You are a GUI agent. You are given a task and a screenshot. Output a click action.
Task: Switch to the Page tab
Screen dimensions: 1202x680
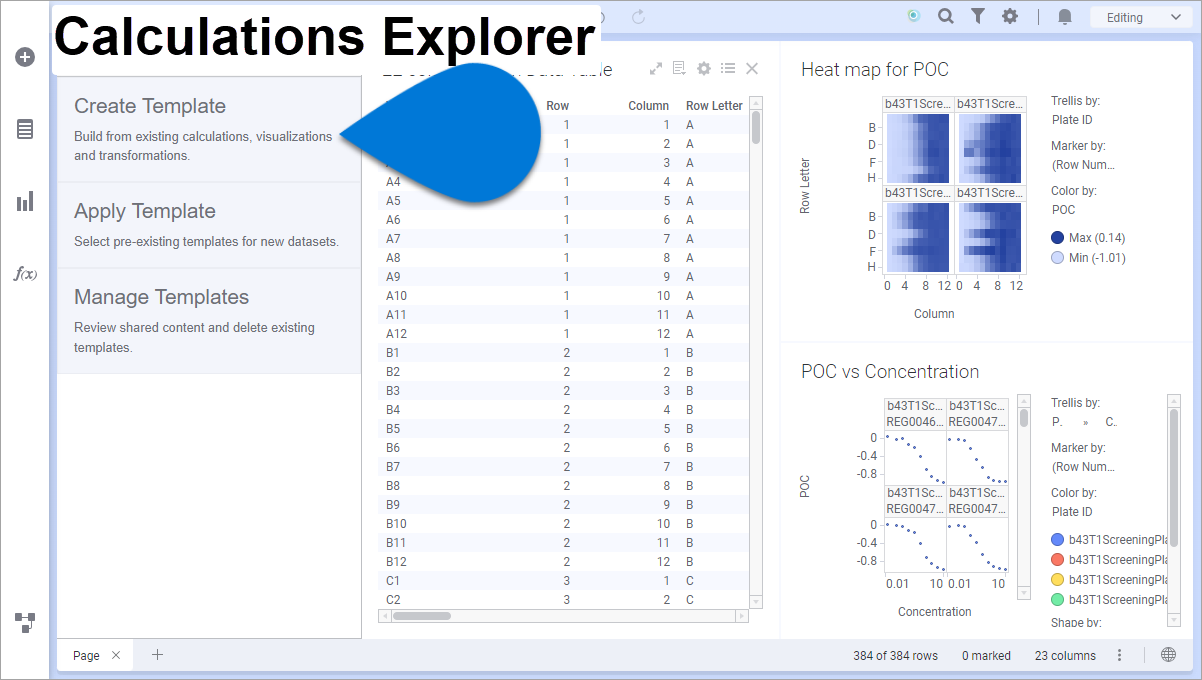click(x=86, y=655)
